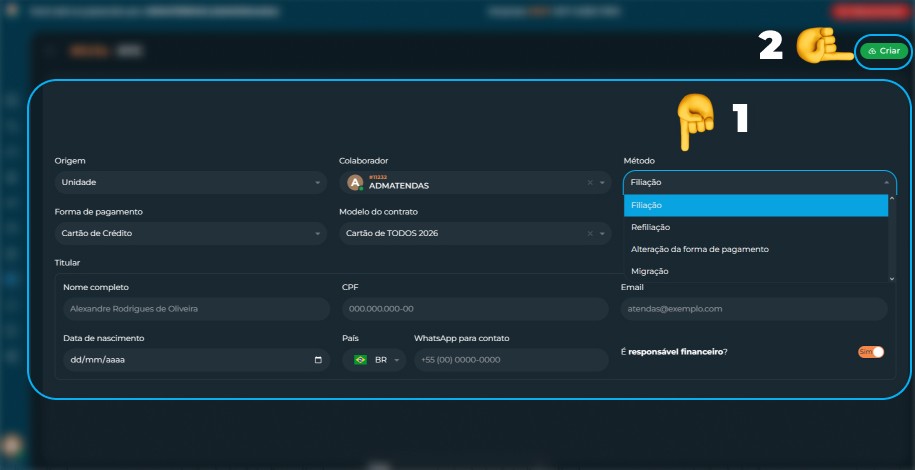Click the dropdown list scrollbar
The image size is (915, 470).
(891, 239)
